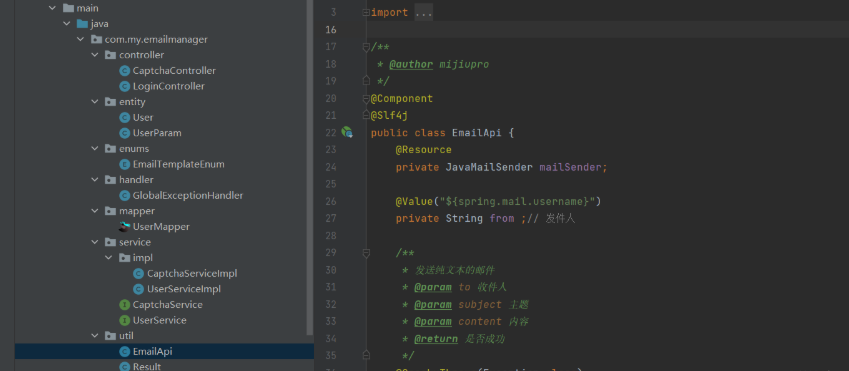Viewport: 849px width, 371px height.
Task: Click the @Component annotation
Action: click(402, 99)
